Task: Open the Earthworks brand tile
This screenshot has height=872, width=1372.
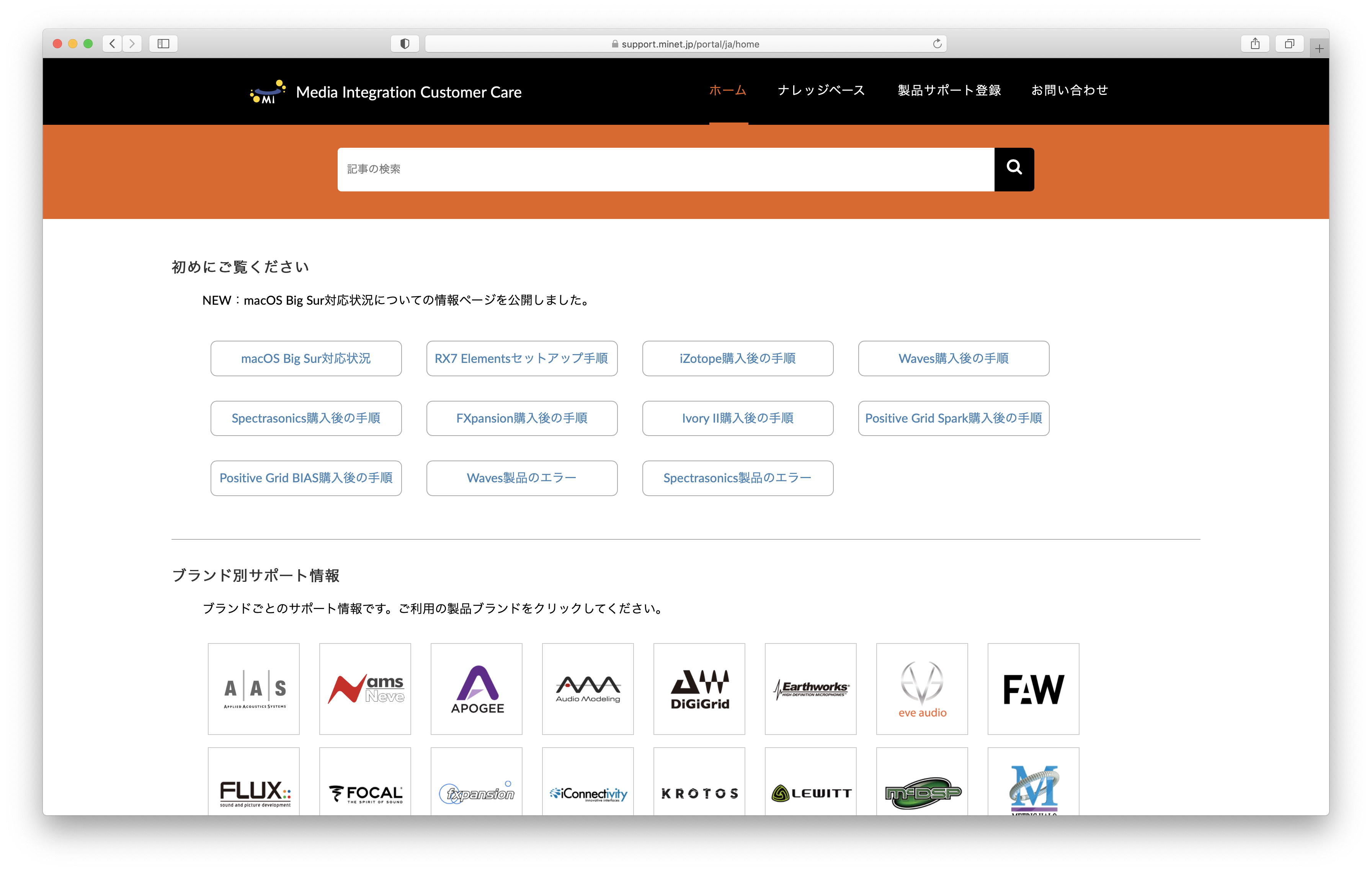Action: click(811, 689)
